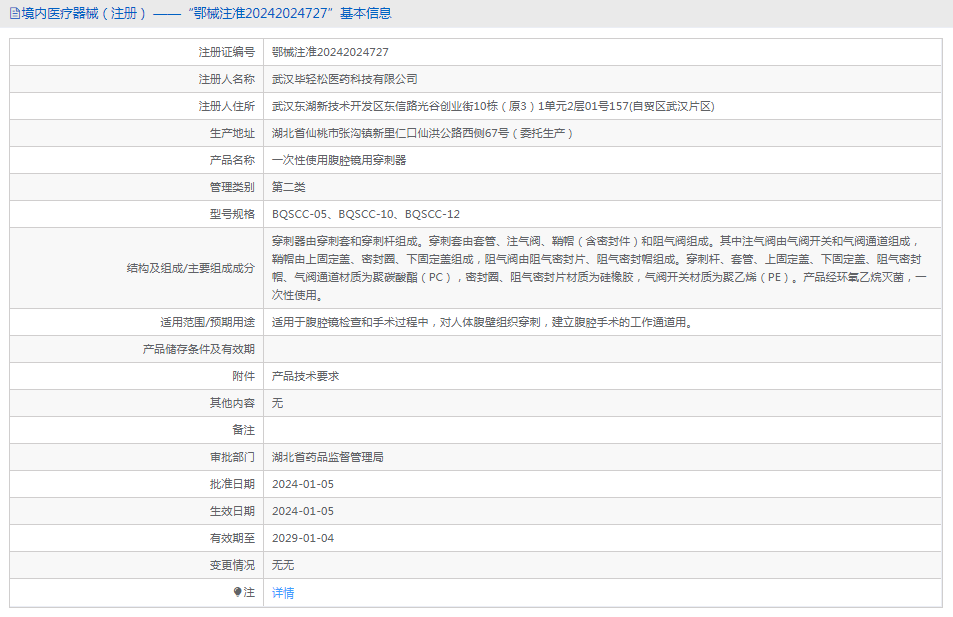Image resolution: width=953 pixels, height=617 pixels.
Task: Open the 详情 link in the 注 row
Action: point(283,593)
